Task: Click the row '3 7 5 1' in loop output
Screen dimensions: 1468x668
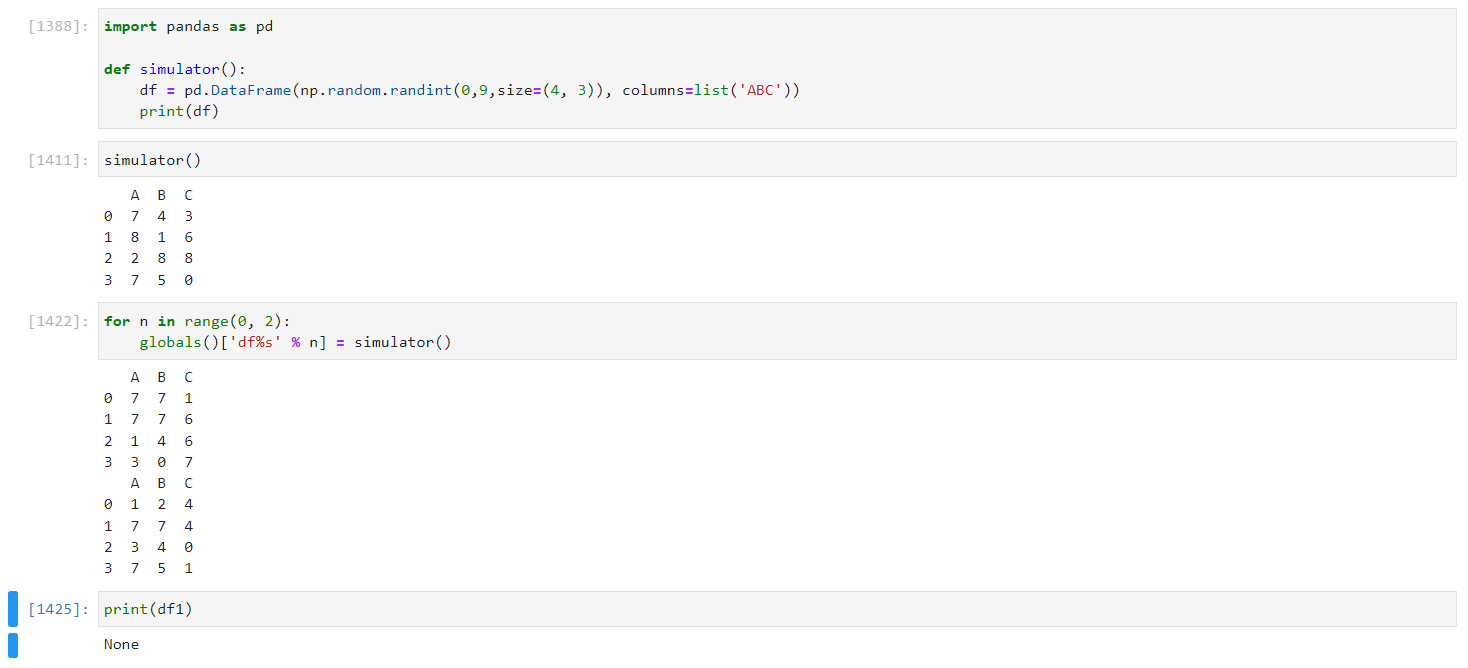Action: [148, 568]
